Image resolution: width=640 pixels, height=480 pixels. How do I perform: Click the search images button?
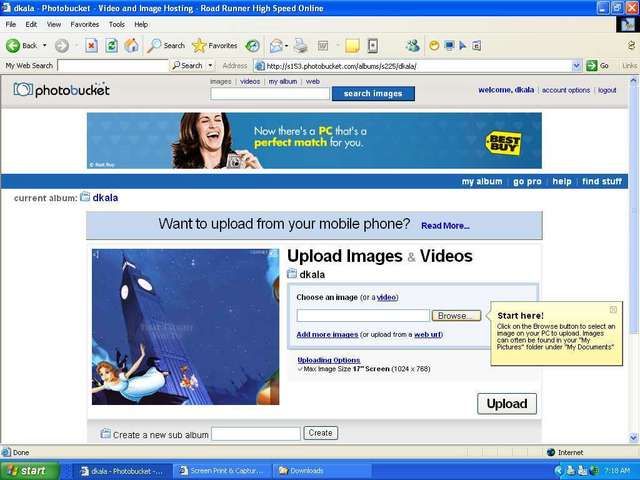pyautogui.click(x=373, y=93)
